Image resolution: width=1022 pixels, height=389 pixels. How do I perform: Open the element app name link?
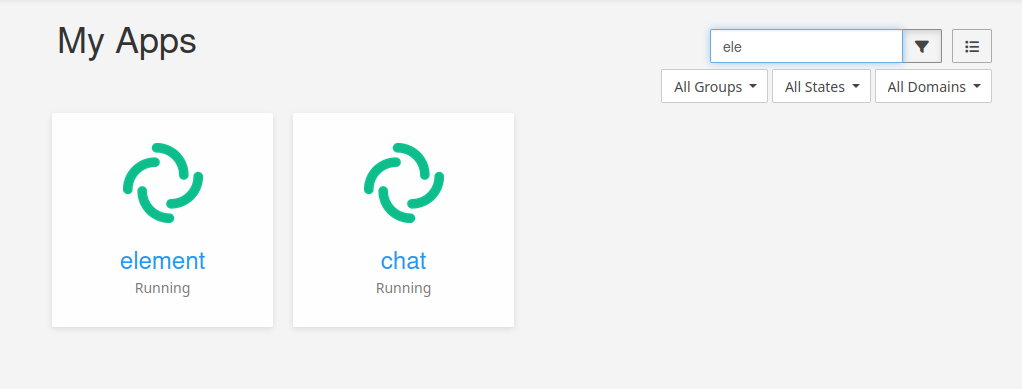(162, 261)
